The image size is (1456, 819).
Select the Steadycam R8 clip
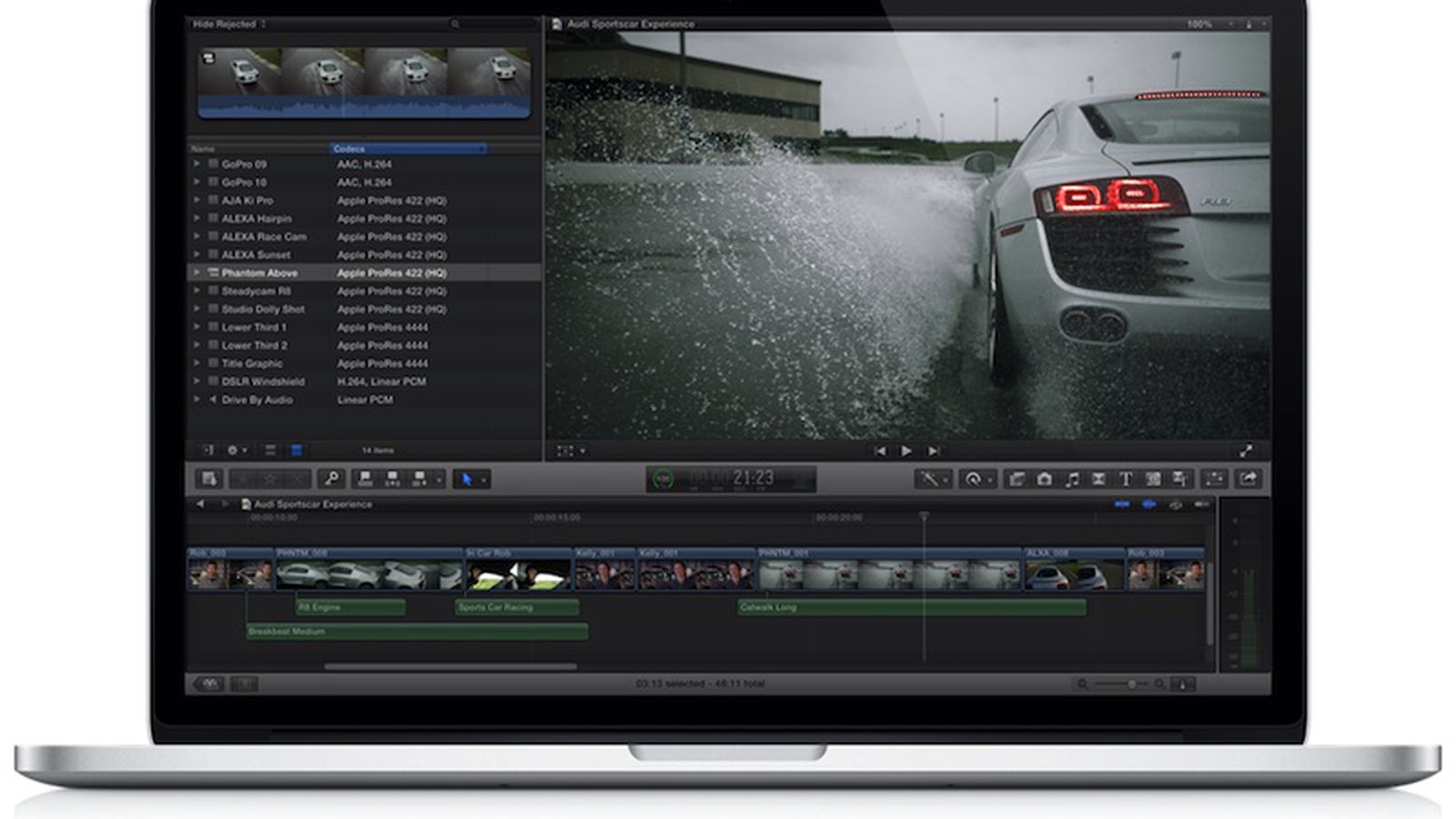(364, 290)
